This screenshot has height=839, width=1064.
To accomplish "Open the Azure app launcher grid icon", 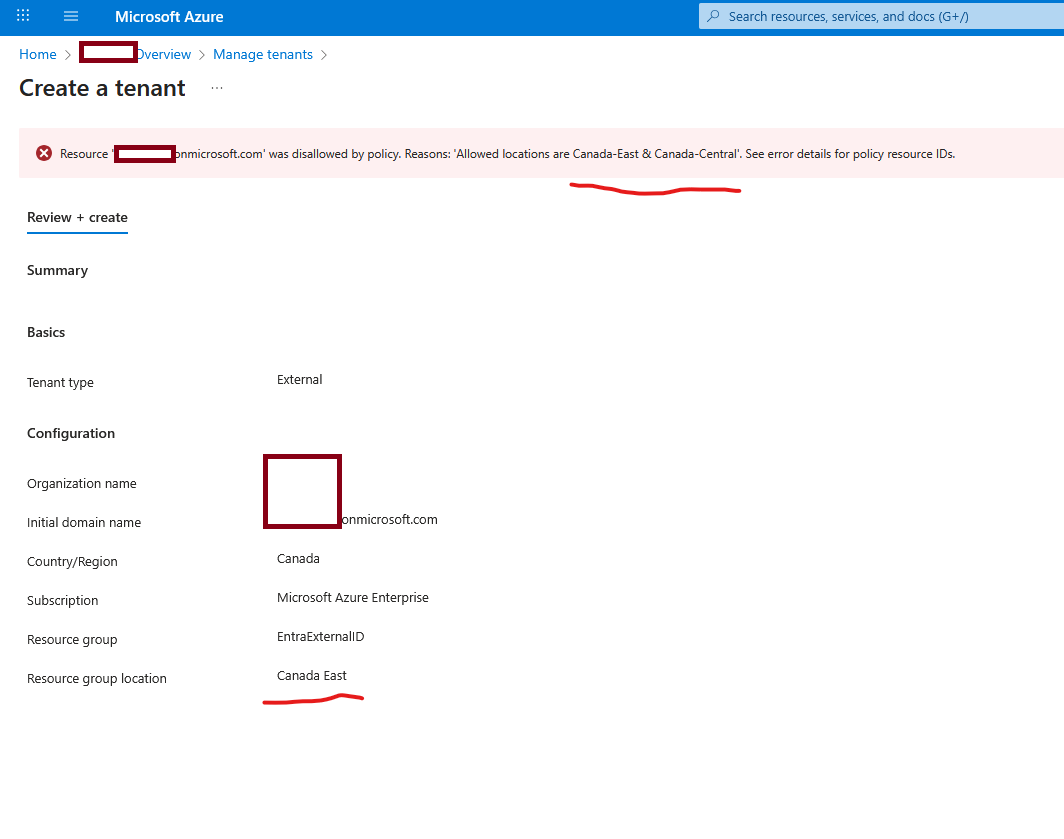I will coord(22,16).
